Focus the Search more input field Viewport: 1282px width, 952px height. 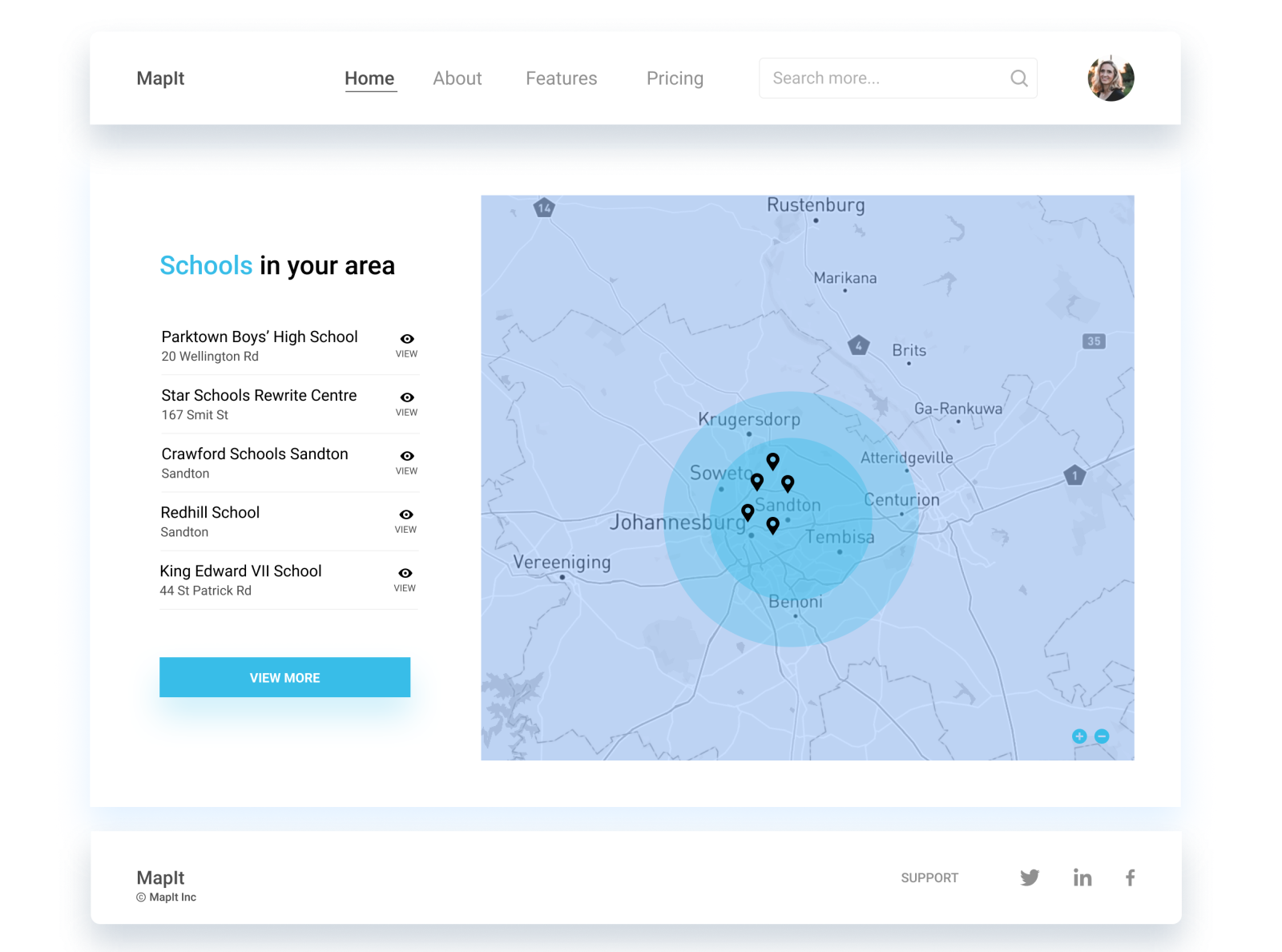(881, 79)
